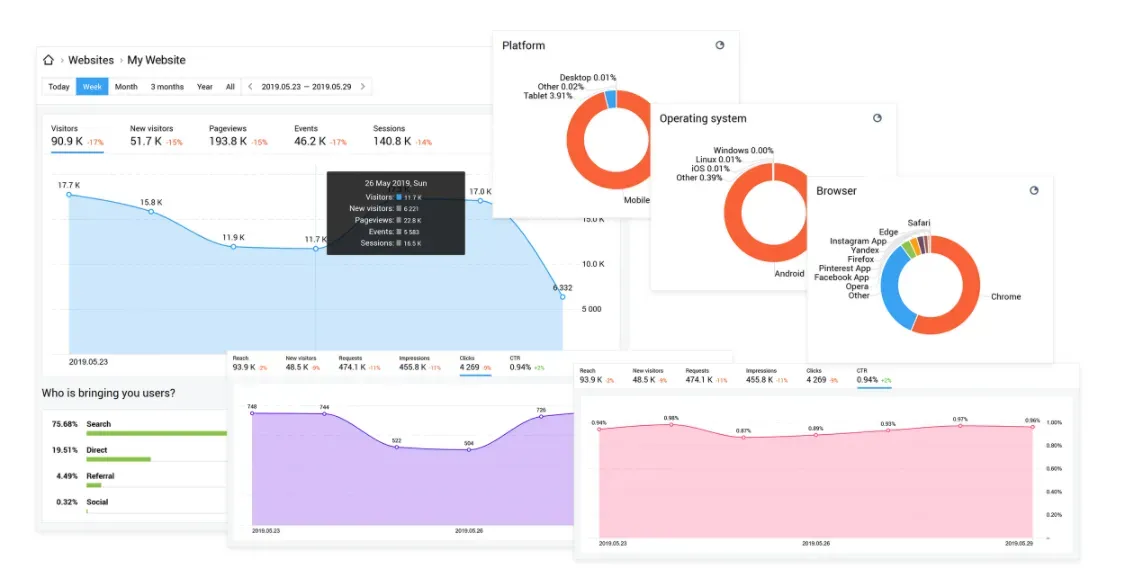Advance to the next date range arrow
Image resolution: width=1121 pixels, height=588 pixels.
point(363,86)
